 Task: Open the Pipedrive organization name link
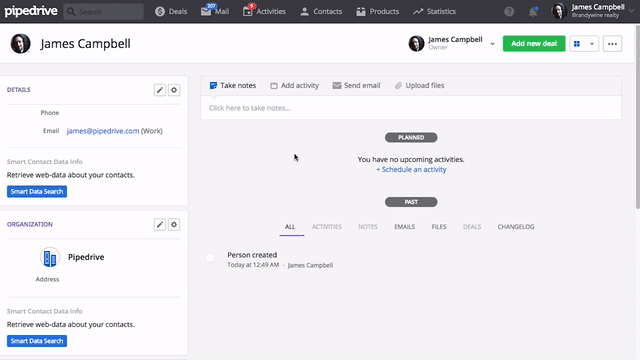[x=86, y=257]
